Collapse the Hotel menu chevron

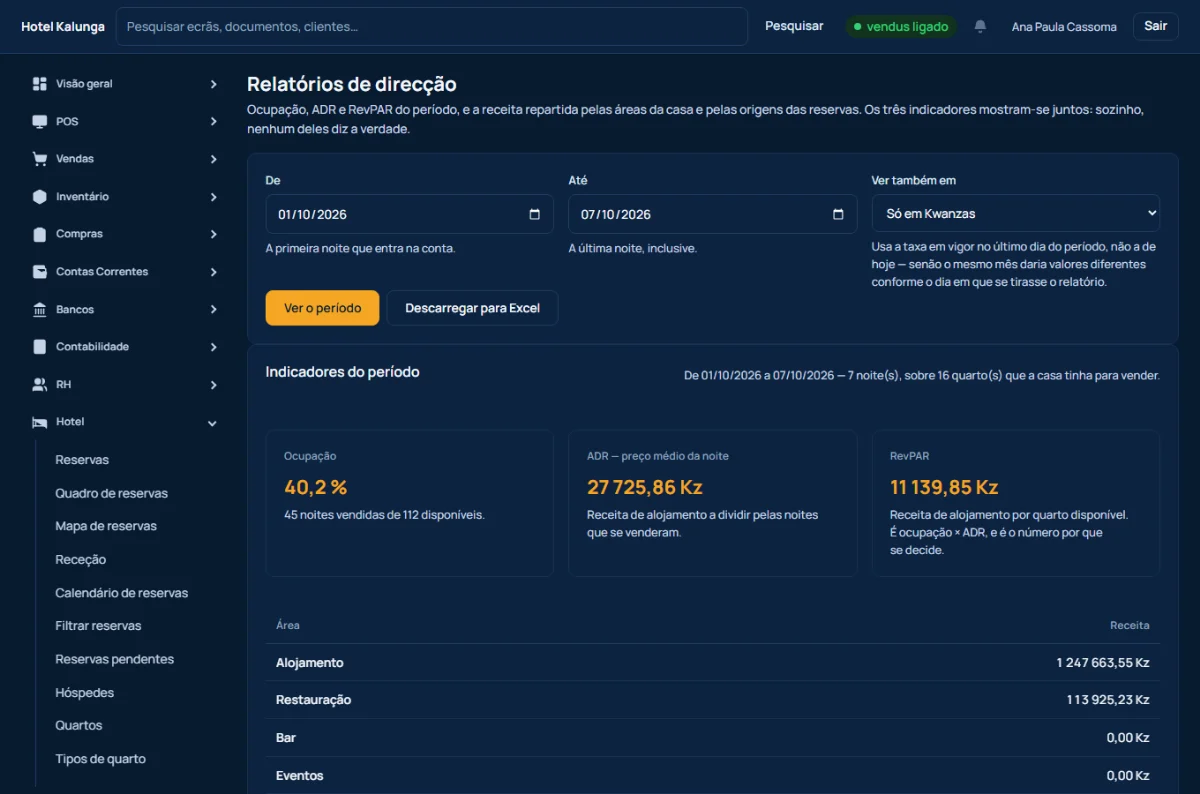(x=212, y=423)
